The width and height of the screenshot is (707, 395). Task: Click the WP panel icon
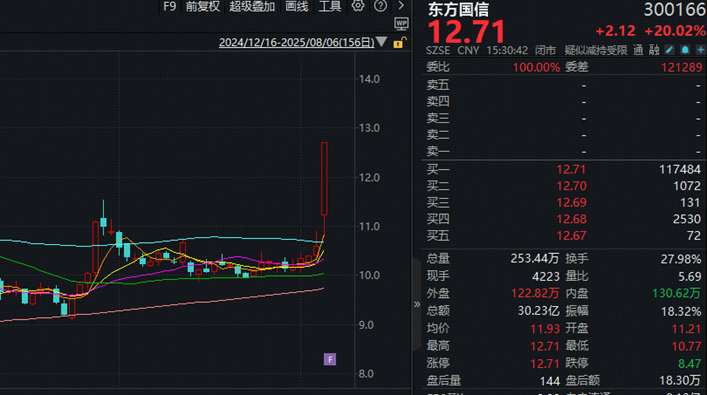tap(401, 23)
